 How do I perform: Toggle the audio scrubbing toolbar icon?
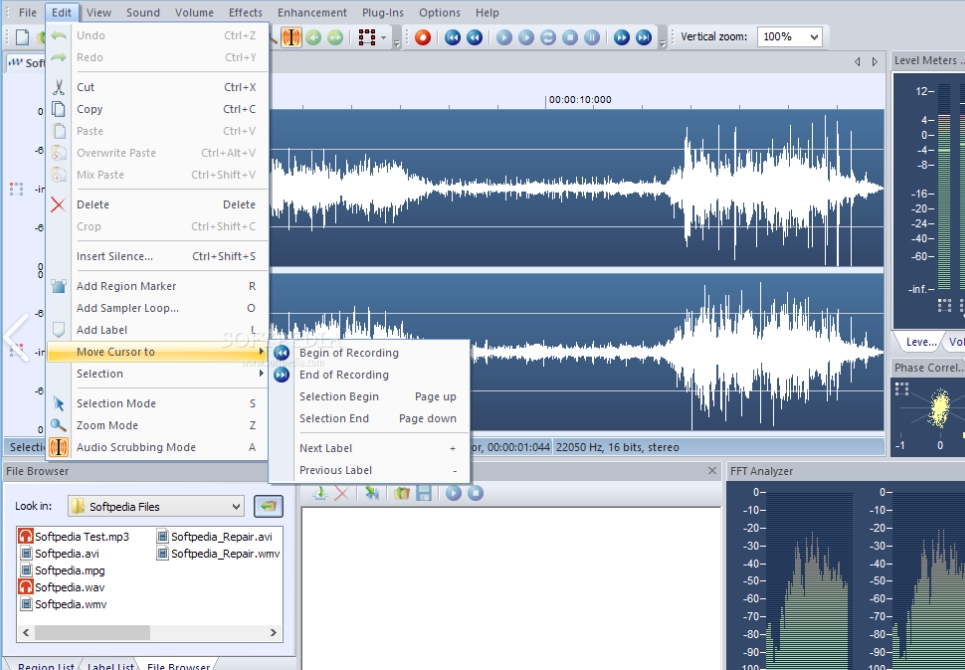(x=290, y=38)
